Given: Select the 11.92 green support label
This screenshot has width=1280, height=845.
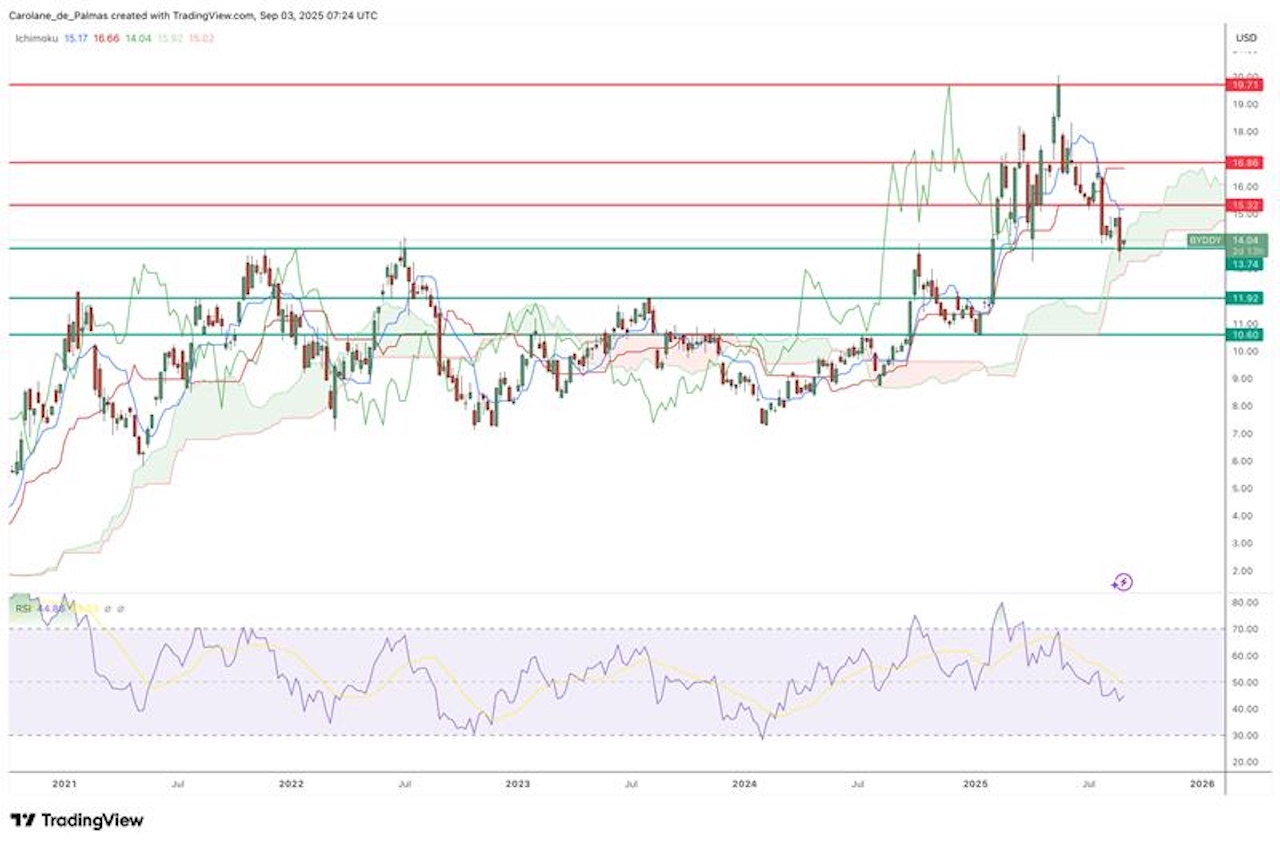Looking at the screenshot, I should 1245,298.
